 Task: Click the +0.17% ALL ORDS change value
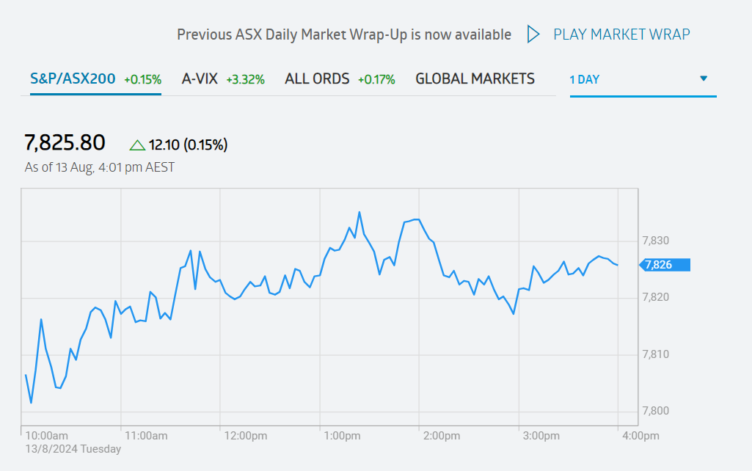click(376, 80)
